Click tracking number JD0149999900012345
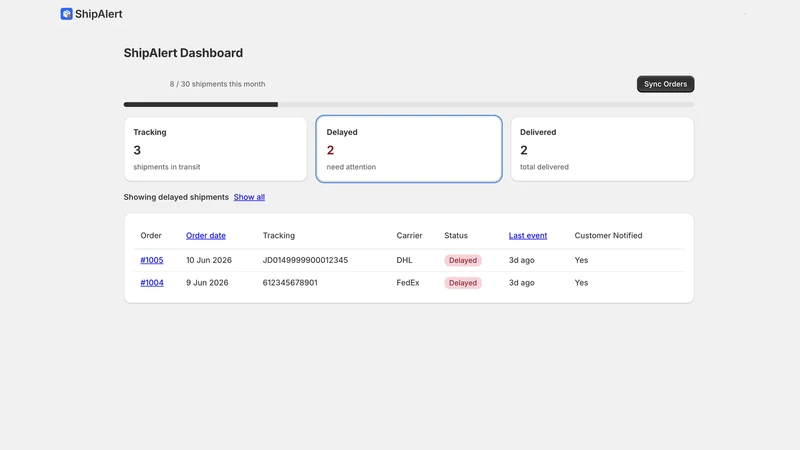This screenshot has height=450, width=800. [x=305, y=260]
